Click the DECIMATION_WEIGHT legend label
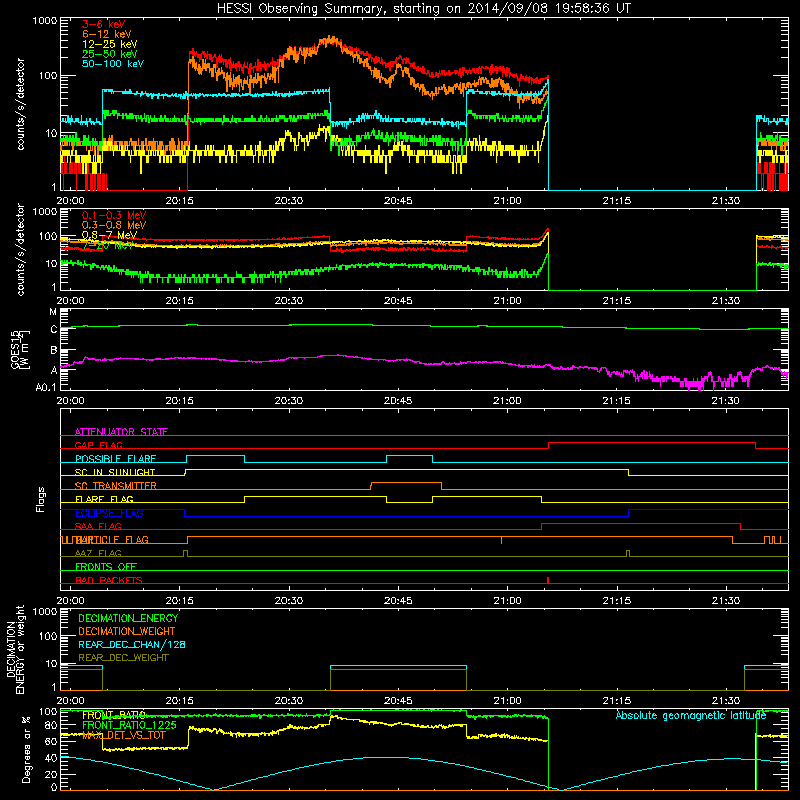 [x=127, y=631]
